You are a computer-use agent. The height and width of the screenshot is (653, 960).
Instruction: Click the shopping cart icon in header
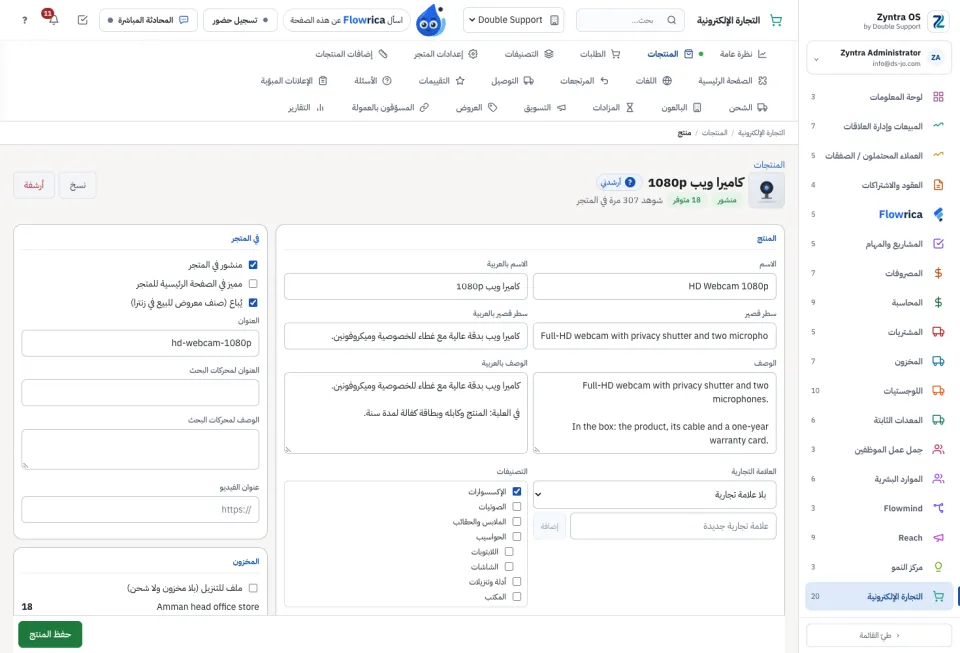click(x=776, y=20)
